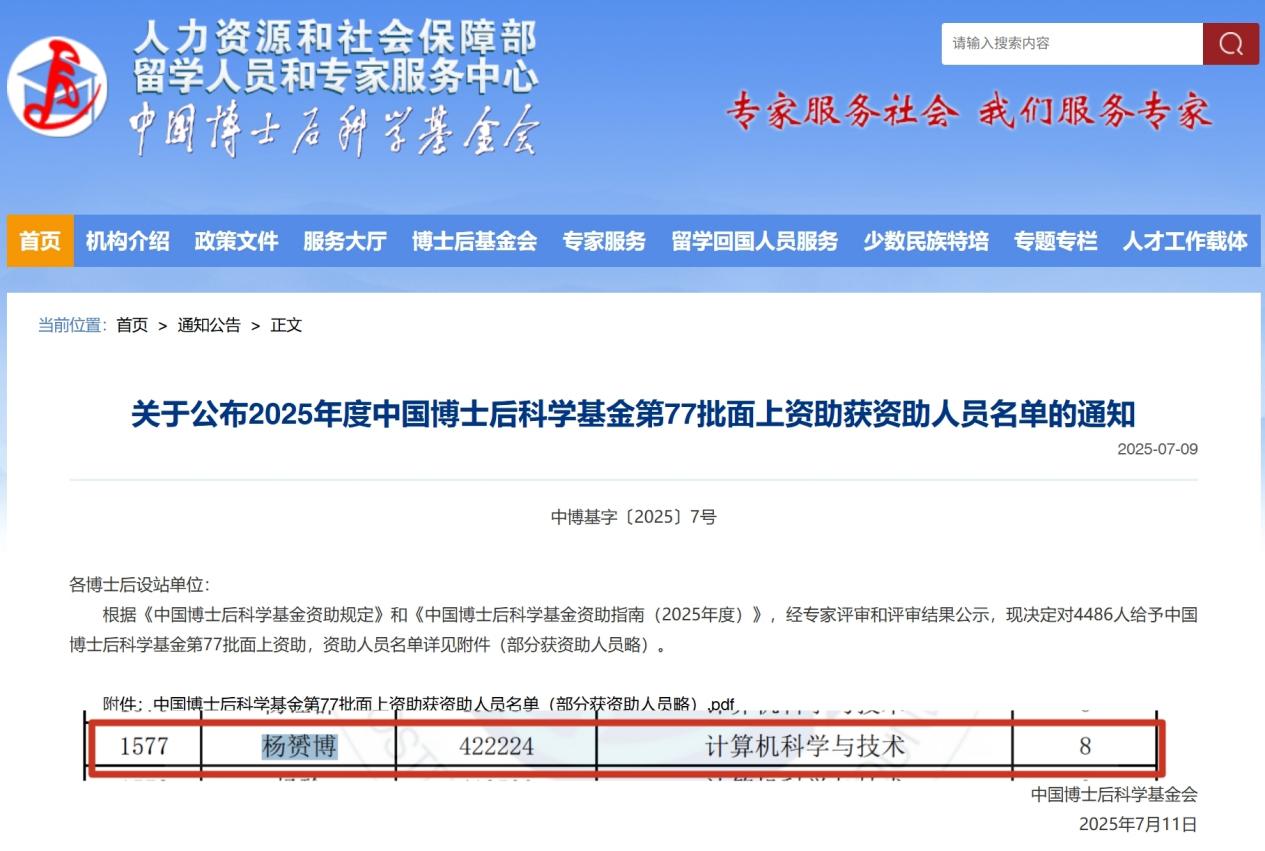Click the article title about 第77批面上资助
This screenshot has width=1265, height=851.
pos(633,414)
